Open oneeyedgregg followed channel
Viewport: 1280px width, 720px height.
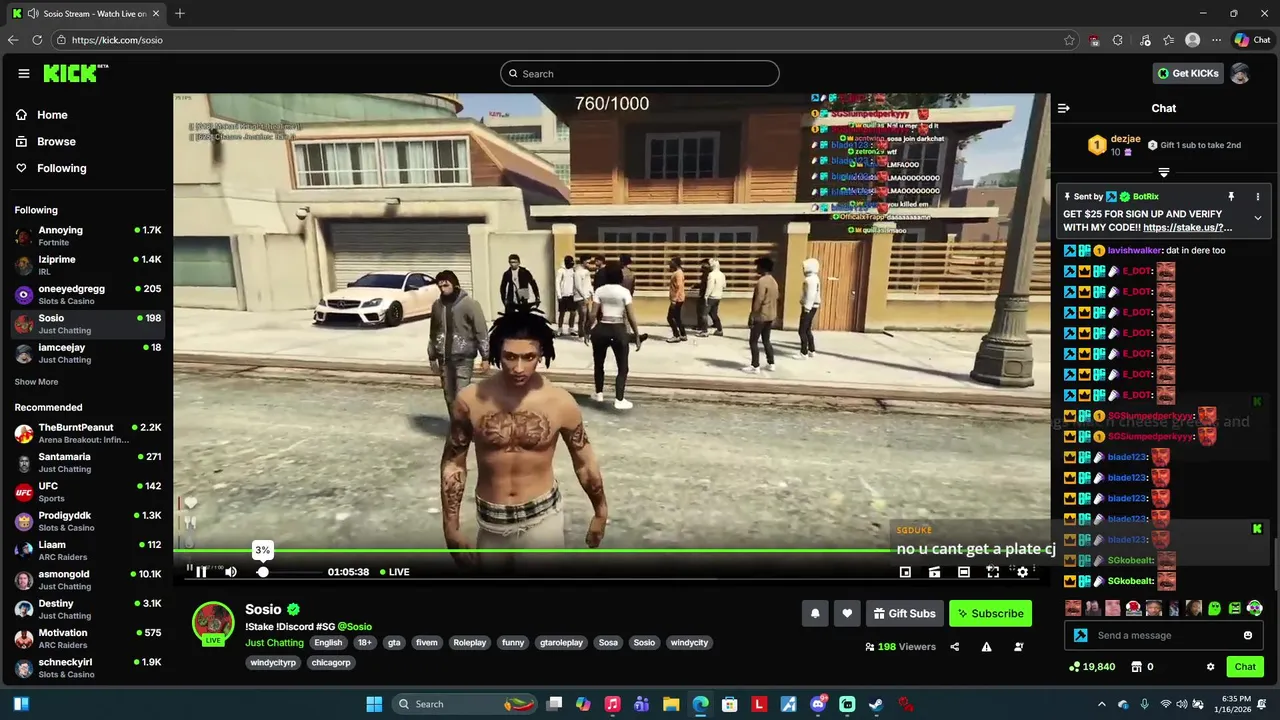tap(87, 294)
